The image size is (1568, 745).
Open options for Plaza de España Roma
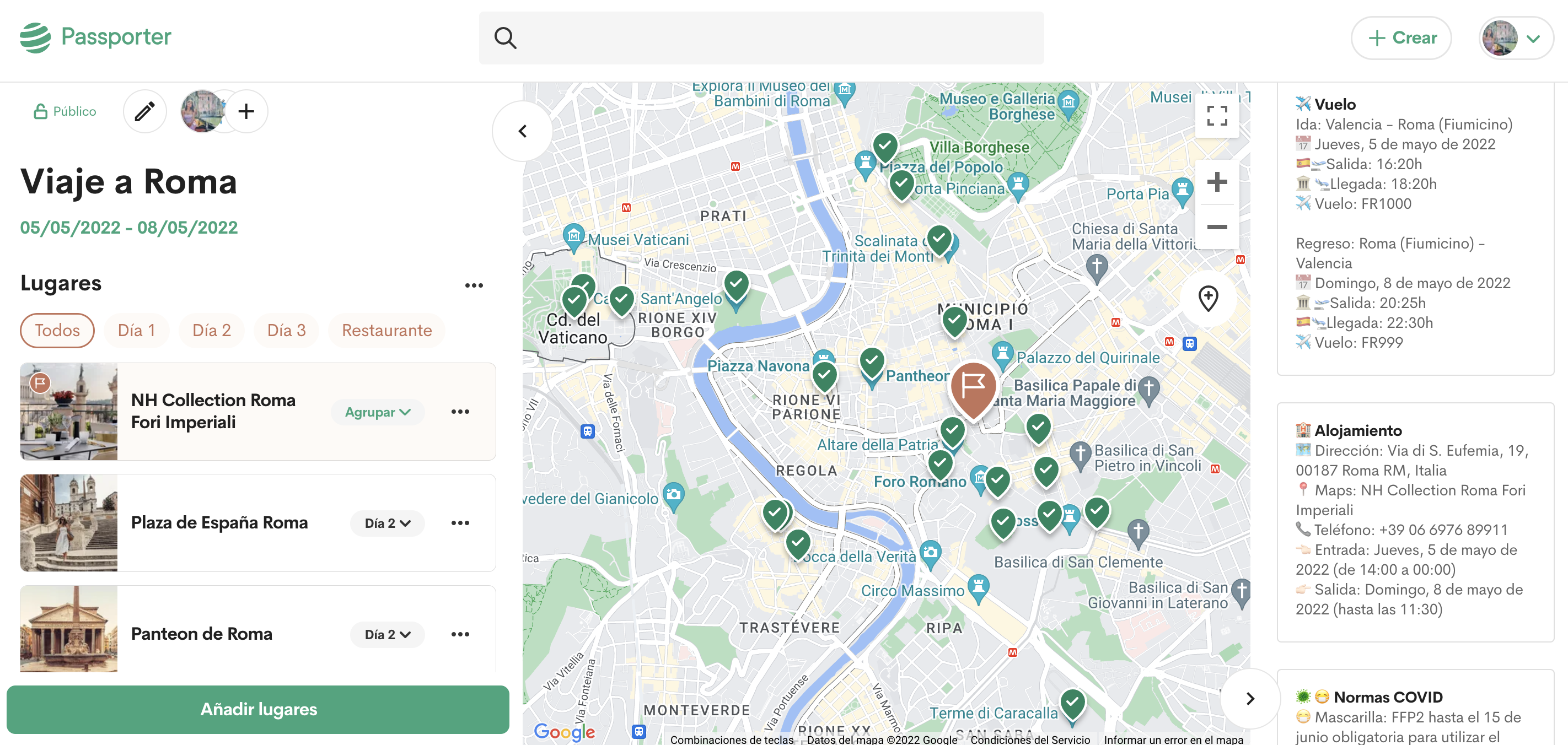point(460,523)
